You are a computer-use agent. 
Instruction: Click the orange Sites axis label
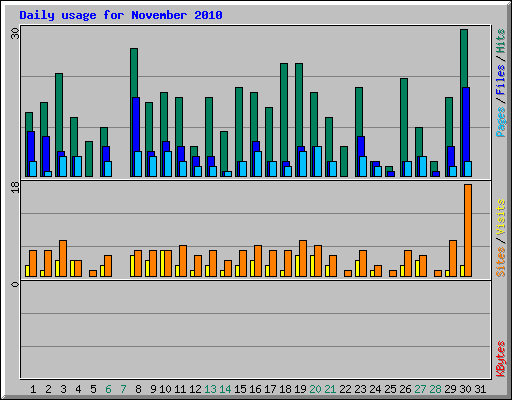pos(500,262)
